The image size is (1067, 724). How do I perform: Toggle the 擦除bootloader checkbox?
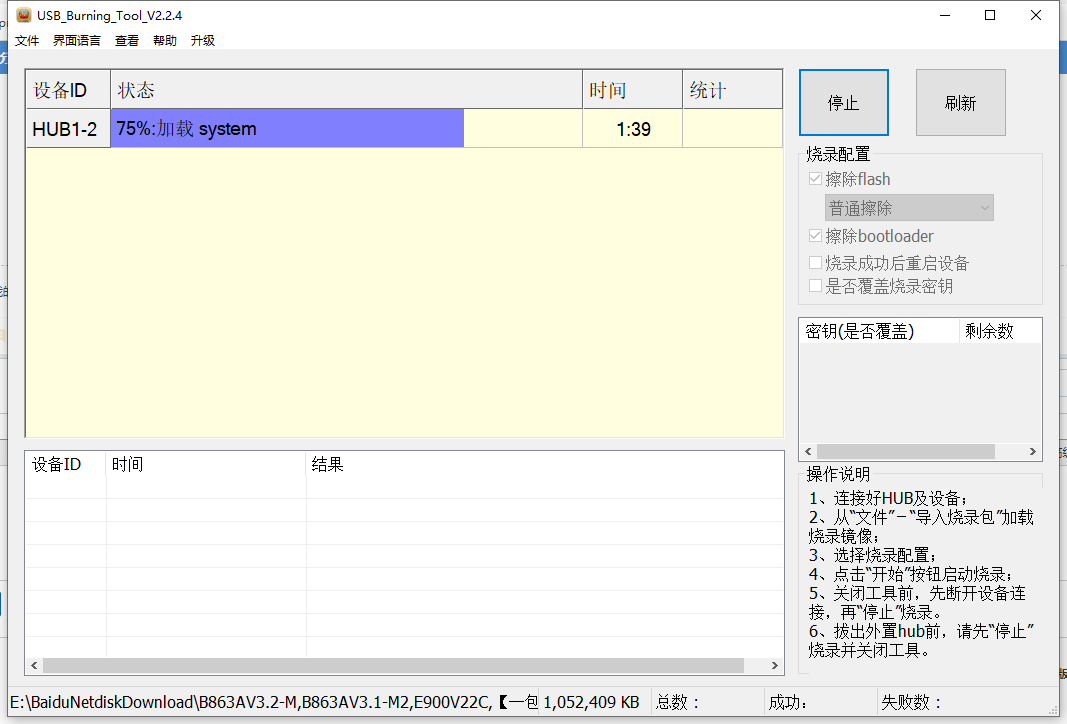tap(815, 236)
